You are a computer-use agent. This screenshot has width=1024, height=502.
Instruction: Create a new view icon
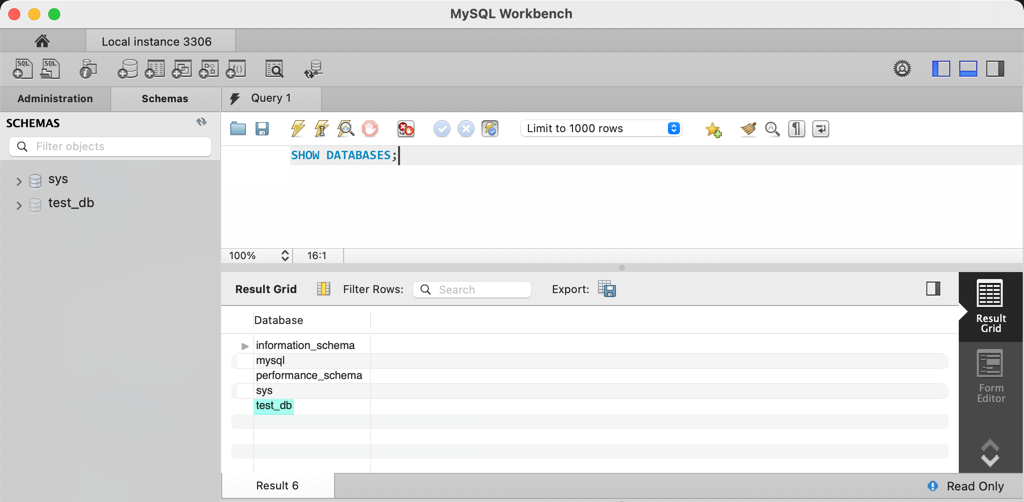pyautogui.click(x=181, y=69)
